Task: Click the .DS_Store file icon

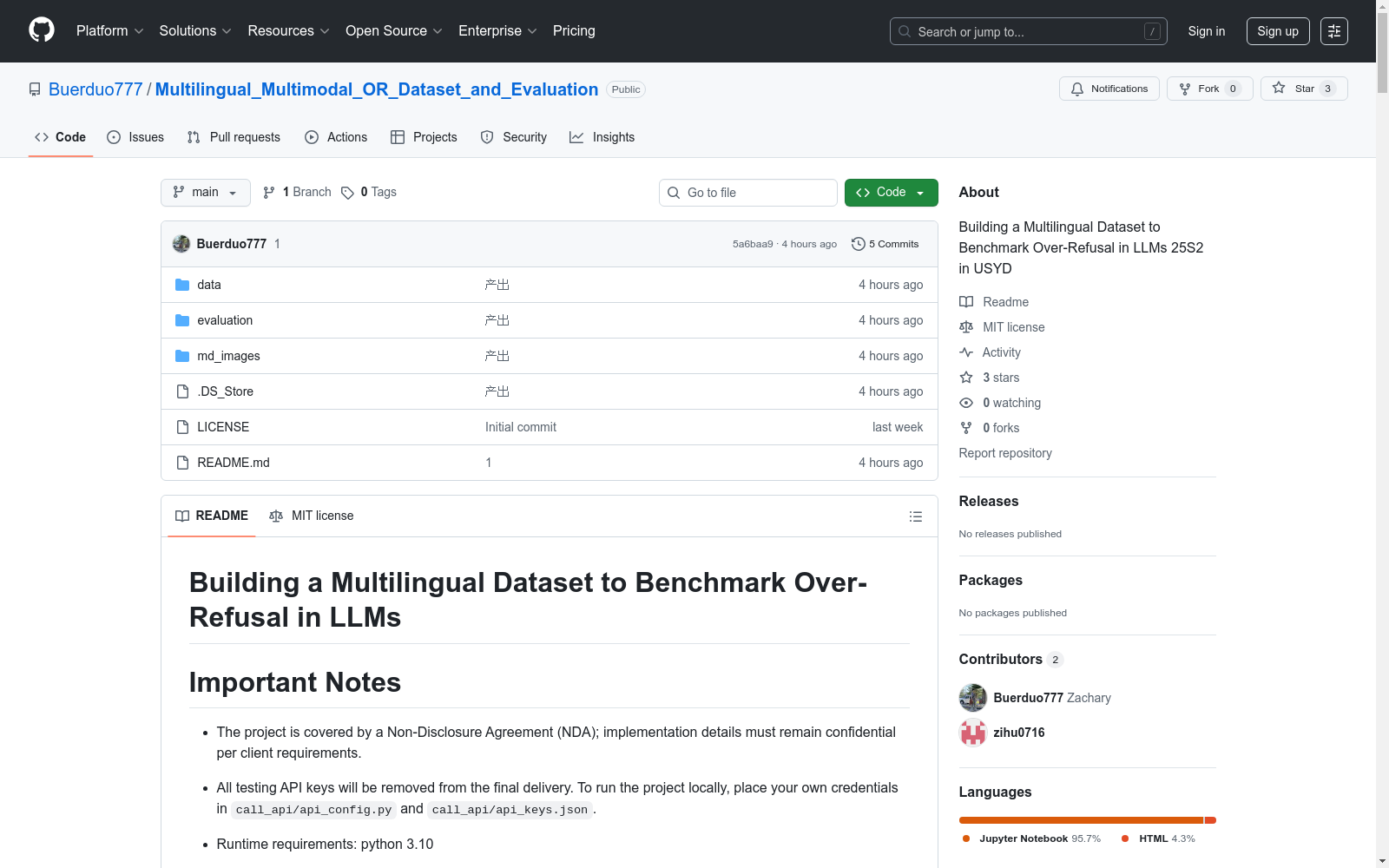Action: click(x=182, y=391)
